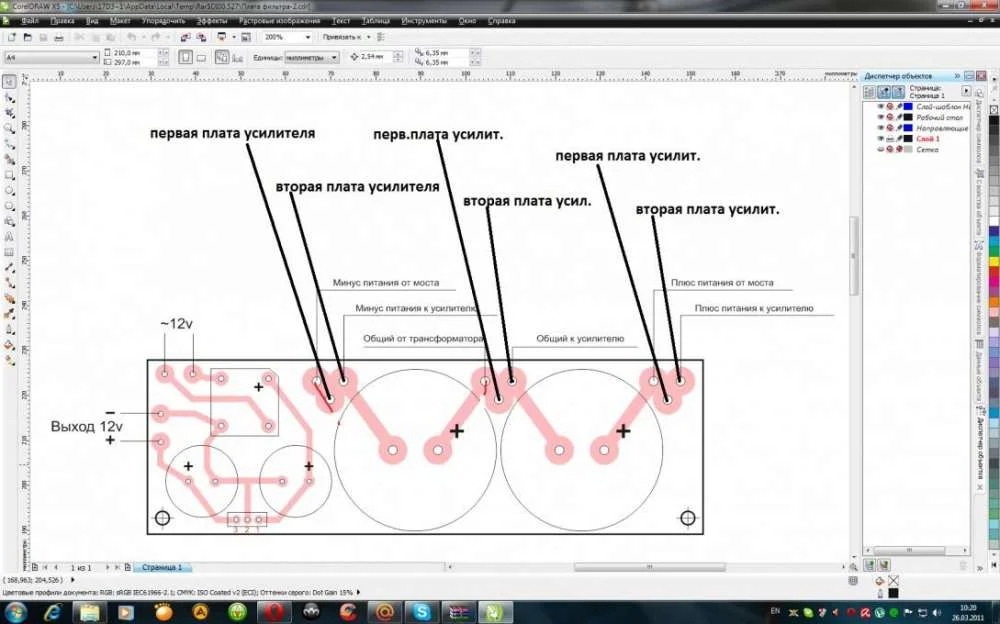1000x624 pixels.
Task: Select the Pick tool in toolbox
Action: [x=9, y=82]
